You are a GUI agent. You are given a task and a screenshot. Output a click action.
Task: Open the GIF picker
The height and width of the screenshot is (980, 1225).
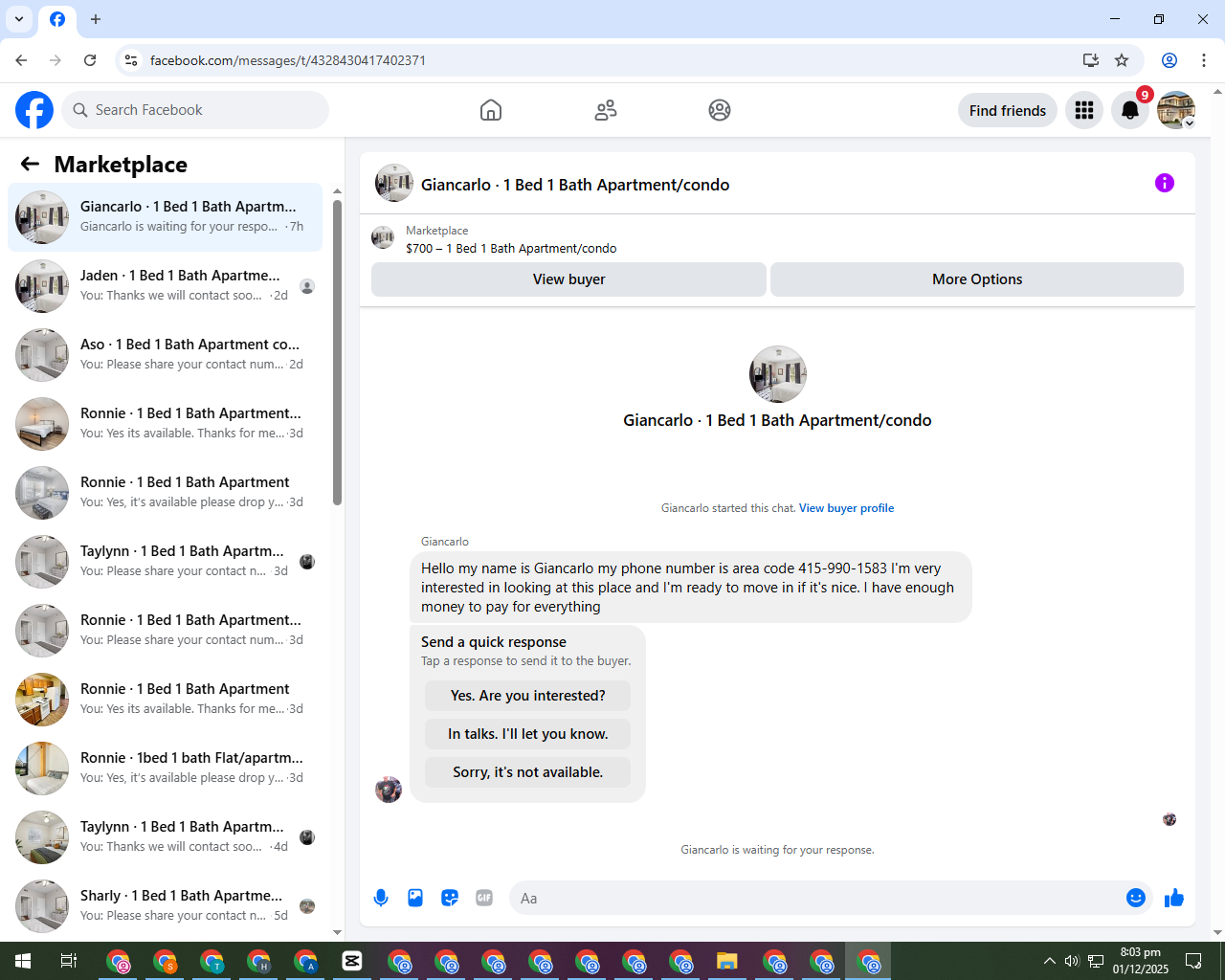click(x=484, y=898)
